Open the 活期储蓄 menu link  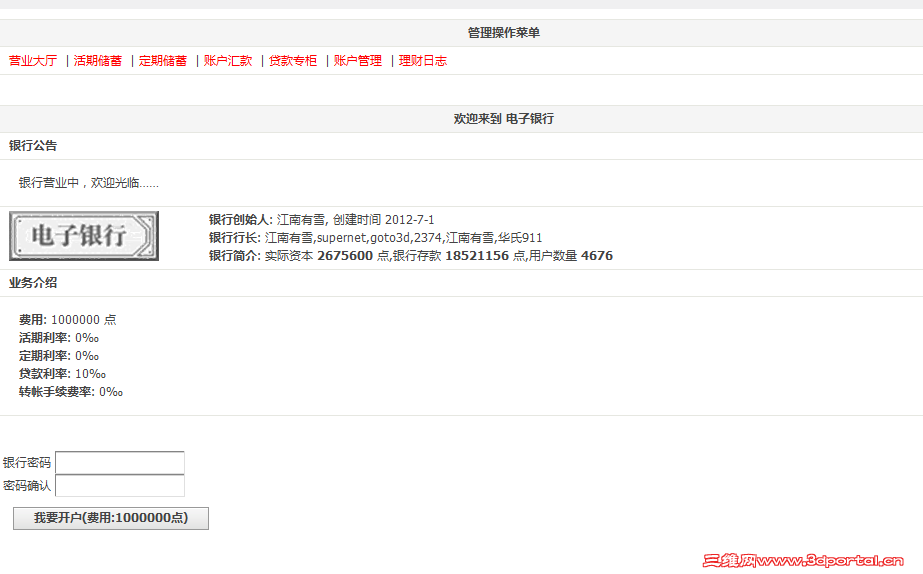(x=98, y=61)
